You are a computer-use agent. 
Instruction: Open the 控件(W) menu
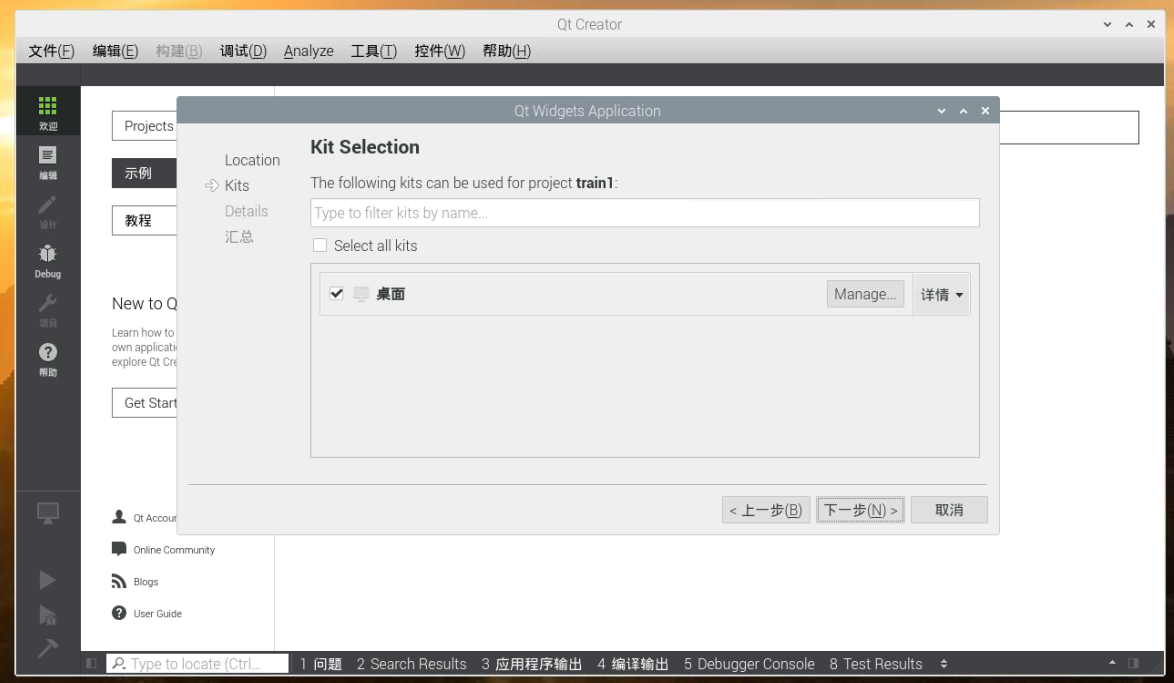click(440, 51)
